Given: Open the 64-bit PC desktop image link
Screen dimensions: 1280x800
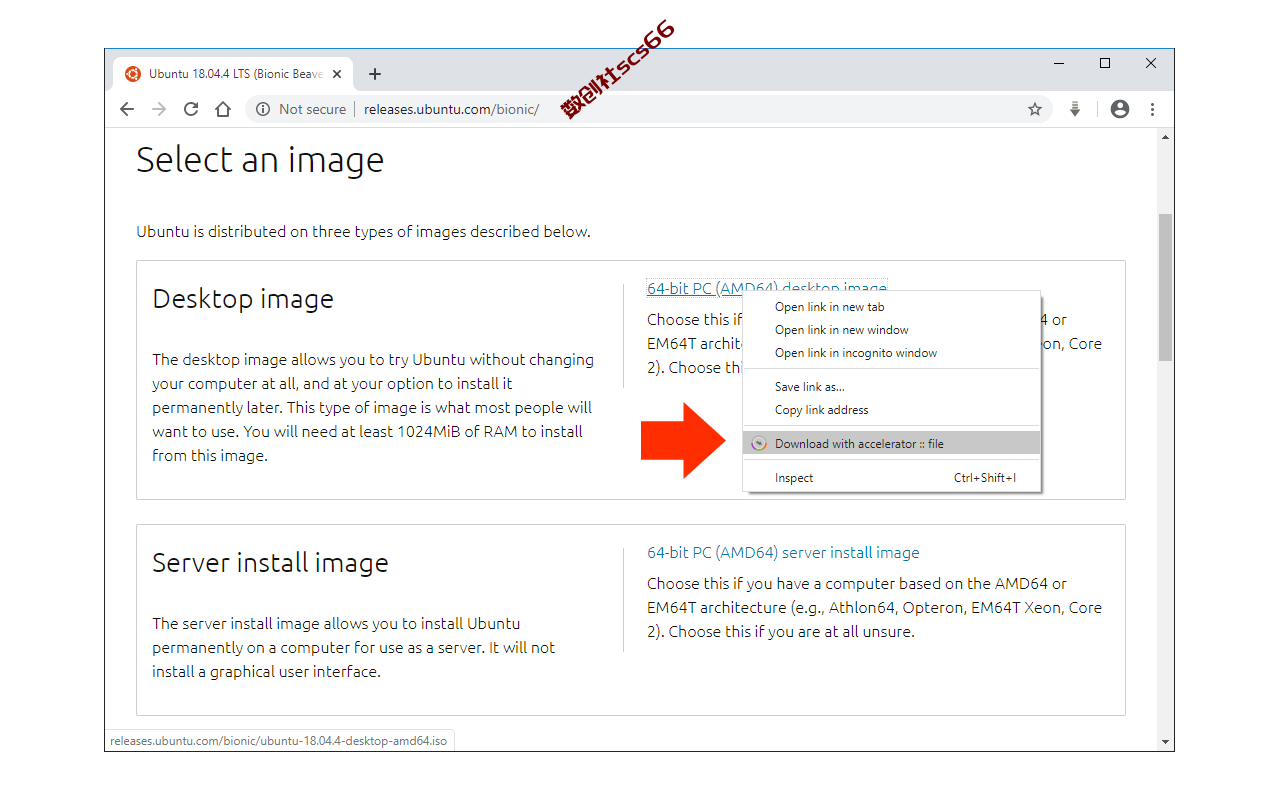Looking at the screenshot, I should pos(767,288).
